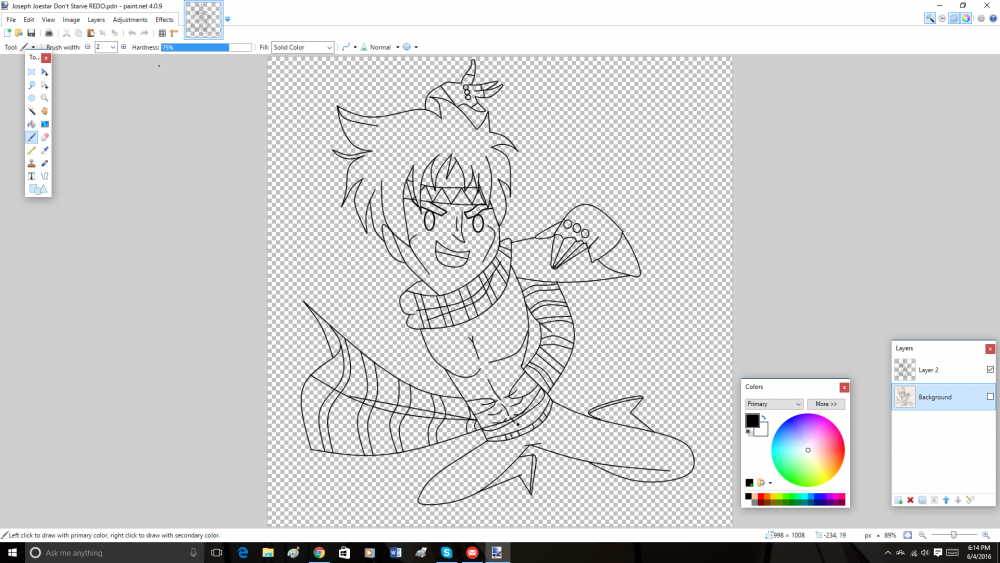Select the Paint Bucket tool
Viewport: 1000px width, 563px height.
pyautogui.click(x=31, y=124)
